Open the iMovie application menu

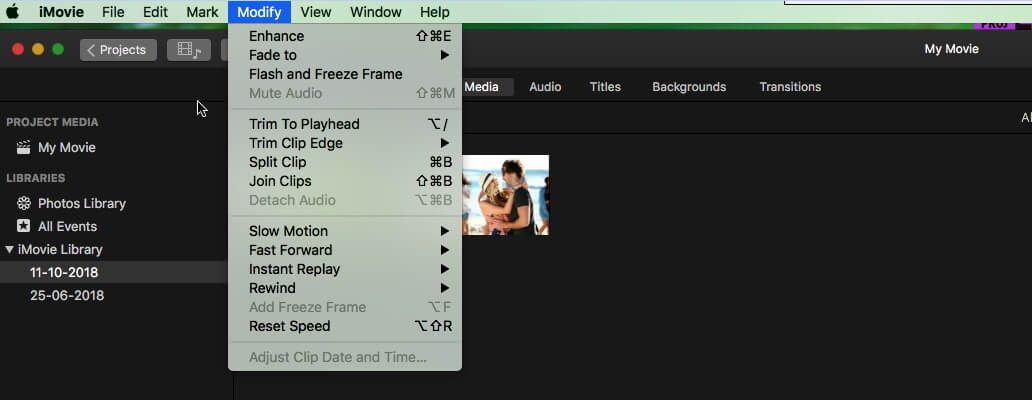61,12
